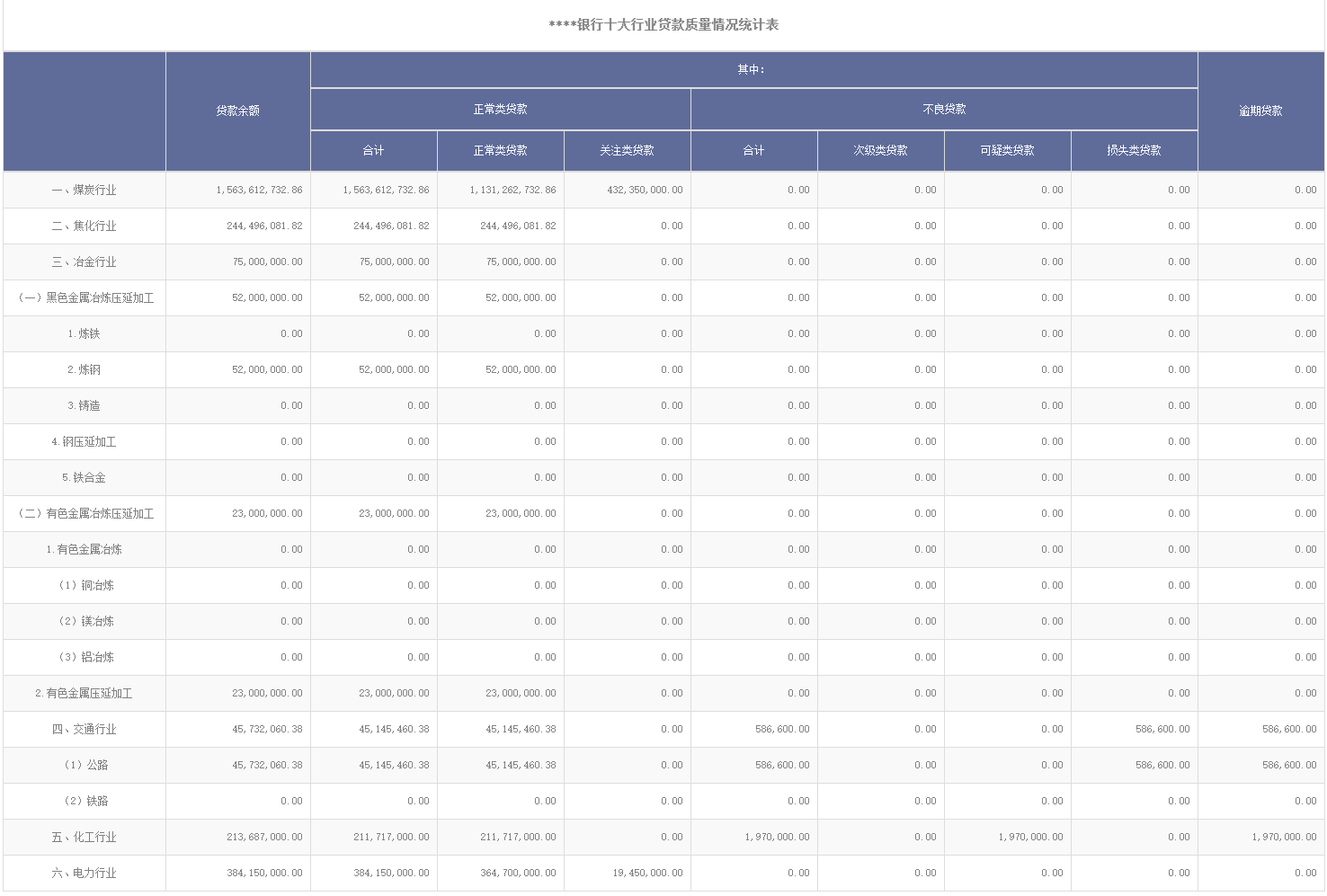
Task: Click the 其中: group header
Action: 753,69
